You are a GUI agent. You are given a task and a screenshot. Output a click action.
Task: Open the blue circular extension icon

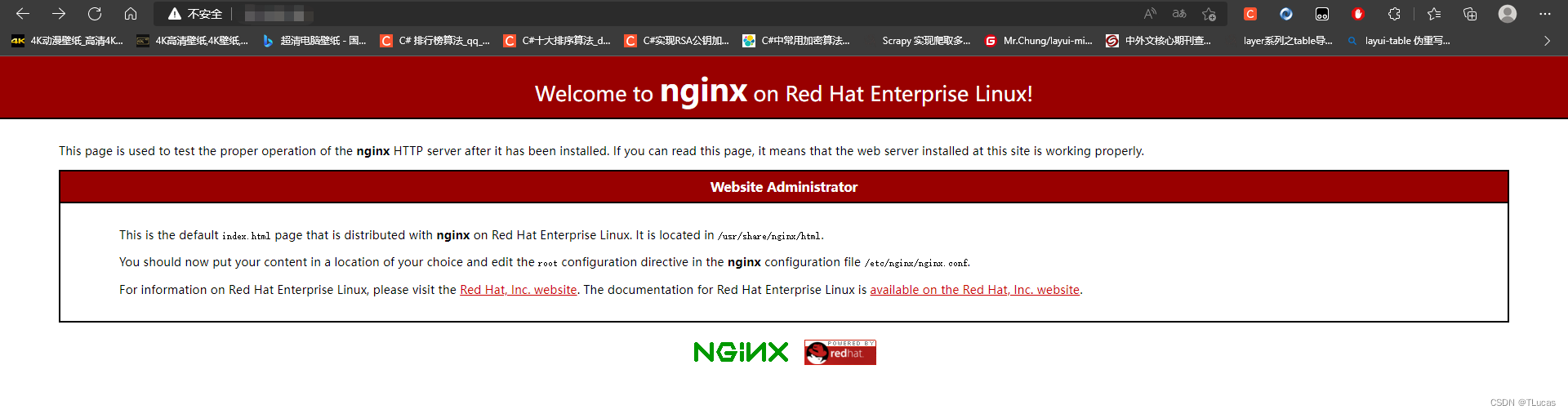pyautogui.click(x=1286, y=14)
